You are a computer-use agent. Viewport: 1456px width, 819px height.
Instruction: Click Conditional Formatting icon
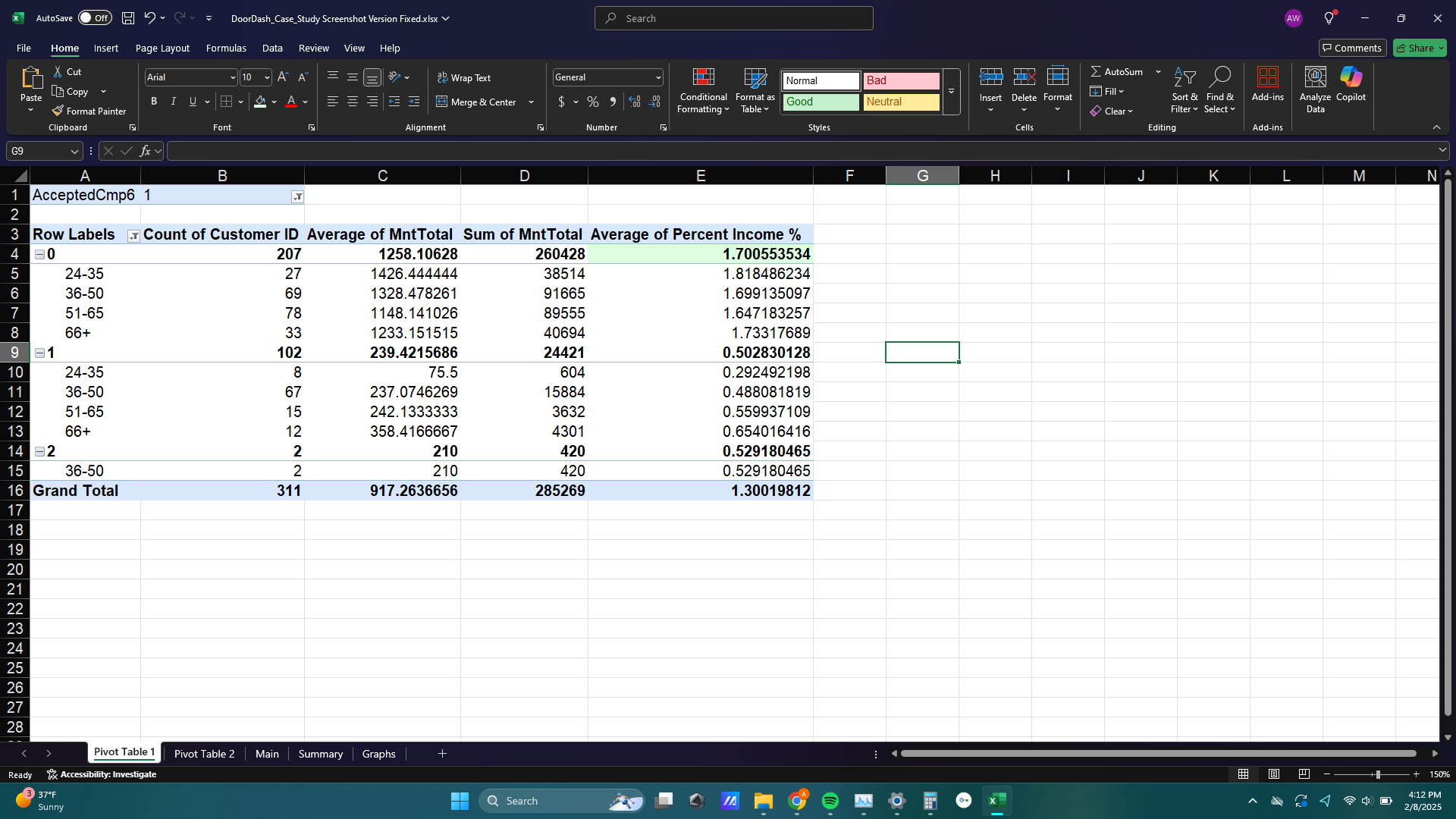pyautogui.click(x=703, y=77)
